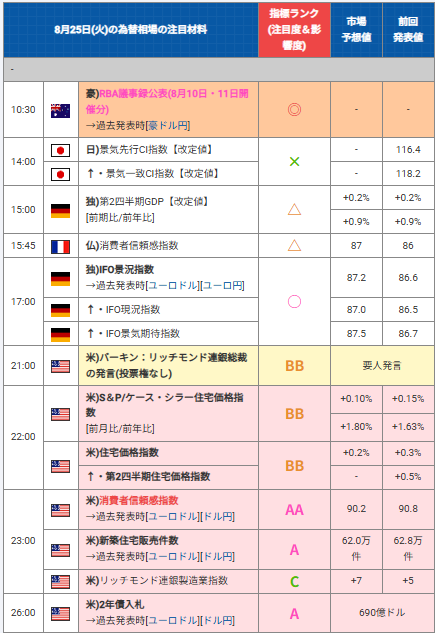This screenshot has width=435, height=633.
Task: Open ユーロドル link under 2年債入札
Action: pos(174,620)
